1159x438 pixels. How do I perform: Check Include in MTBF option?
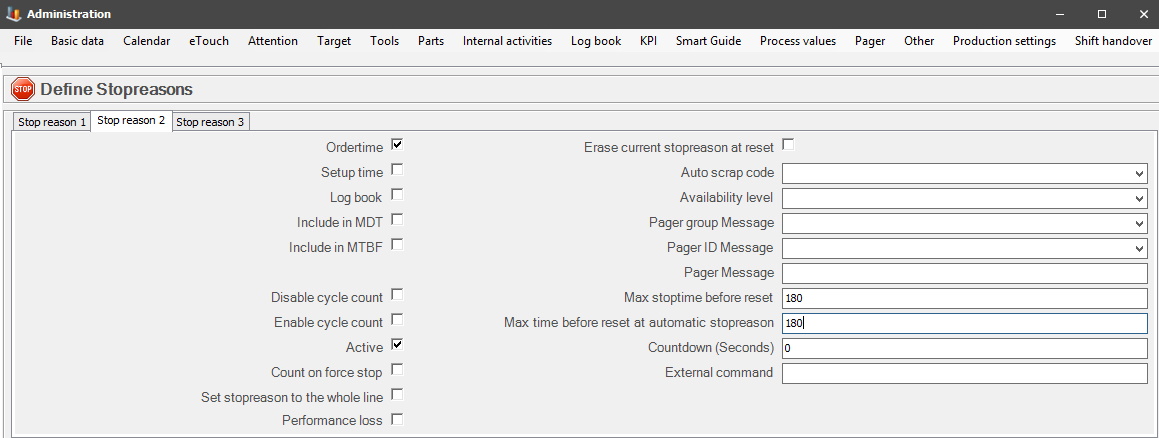click(x=397, y=244)
